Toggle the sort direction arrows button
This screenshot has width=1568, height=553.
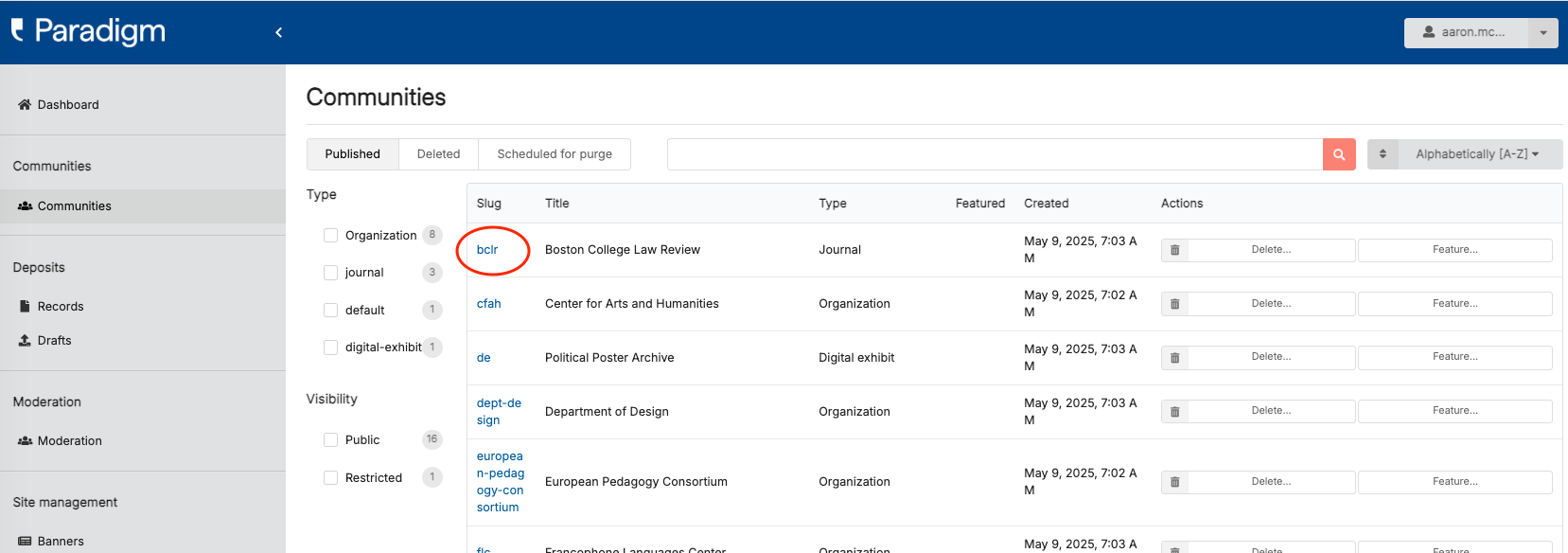(1383, 154)
